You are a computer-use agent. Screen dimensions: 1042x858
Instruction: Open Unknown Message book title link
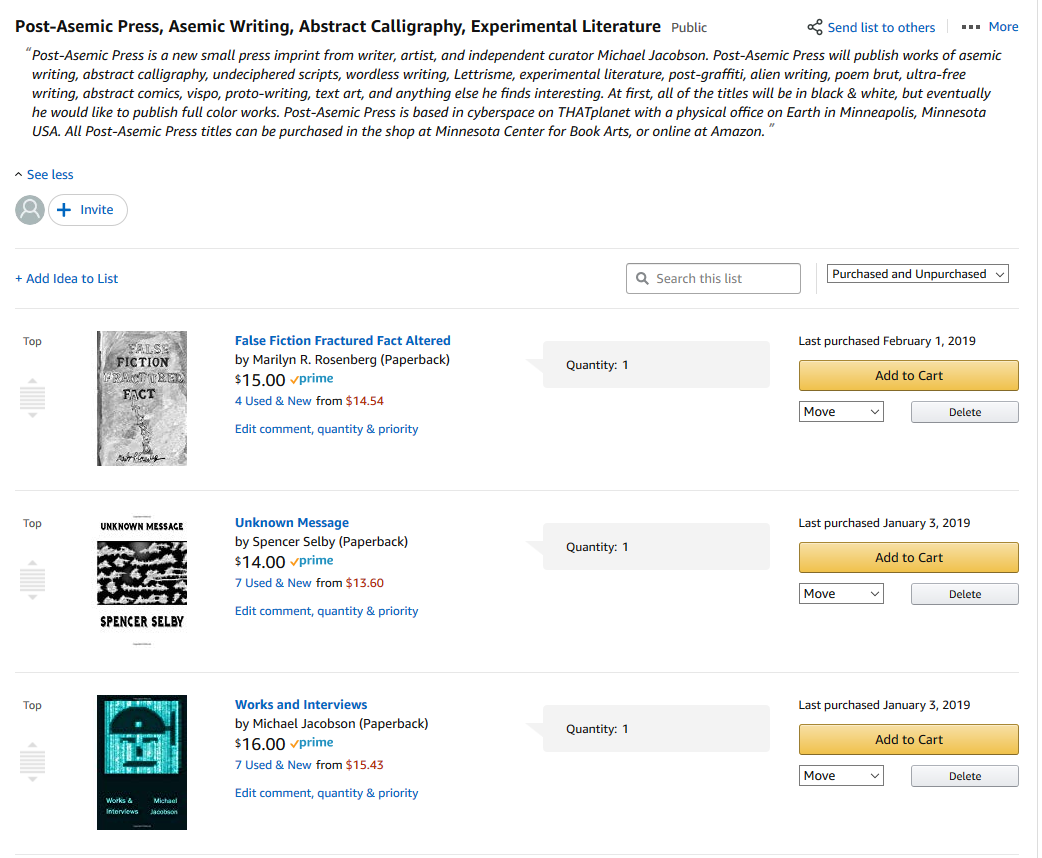(x=292, y=523)
